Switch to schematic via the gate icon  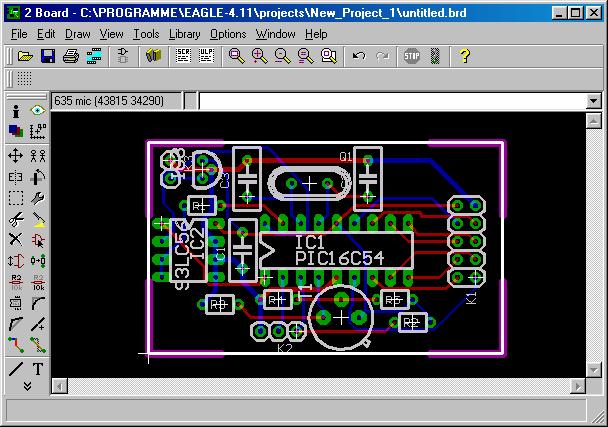tap(123, 56)
